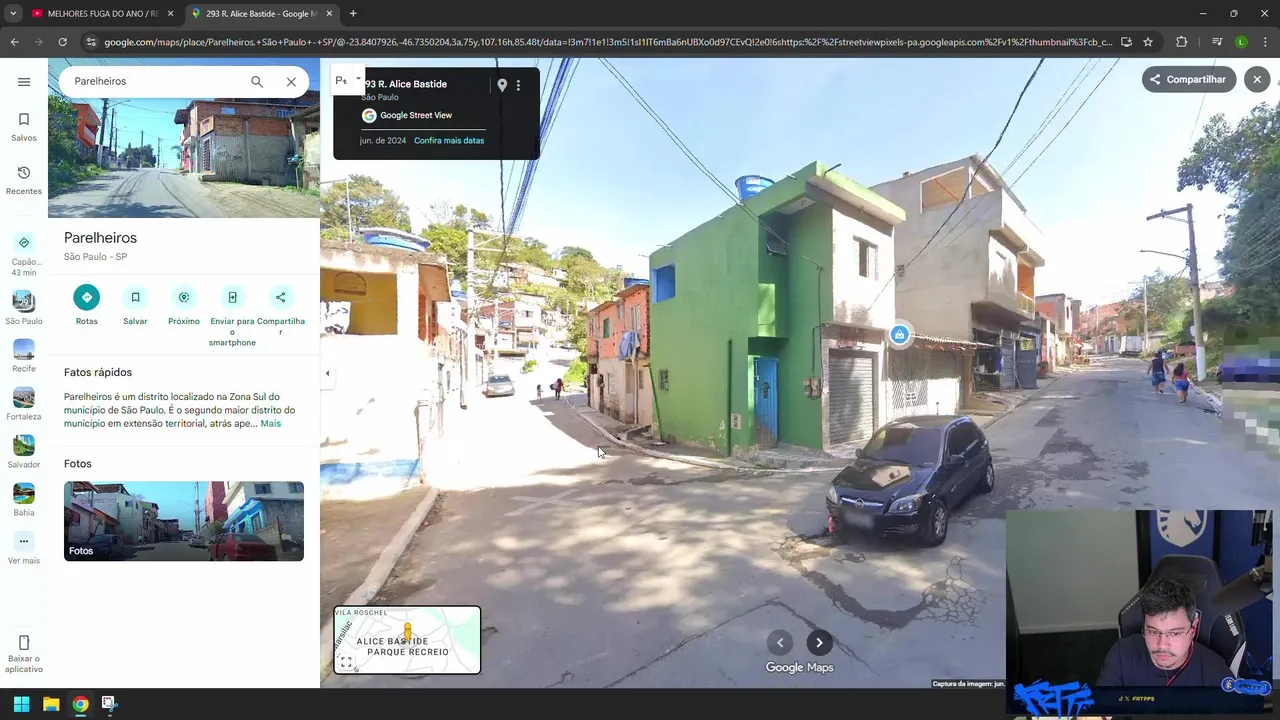1280x720 pixels.
Task: Open File Explorer from the taskbar
Action: coord(51,704)
